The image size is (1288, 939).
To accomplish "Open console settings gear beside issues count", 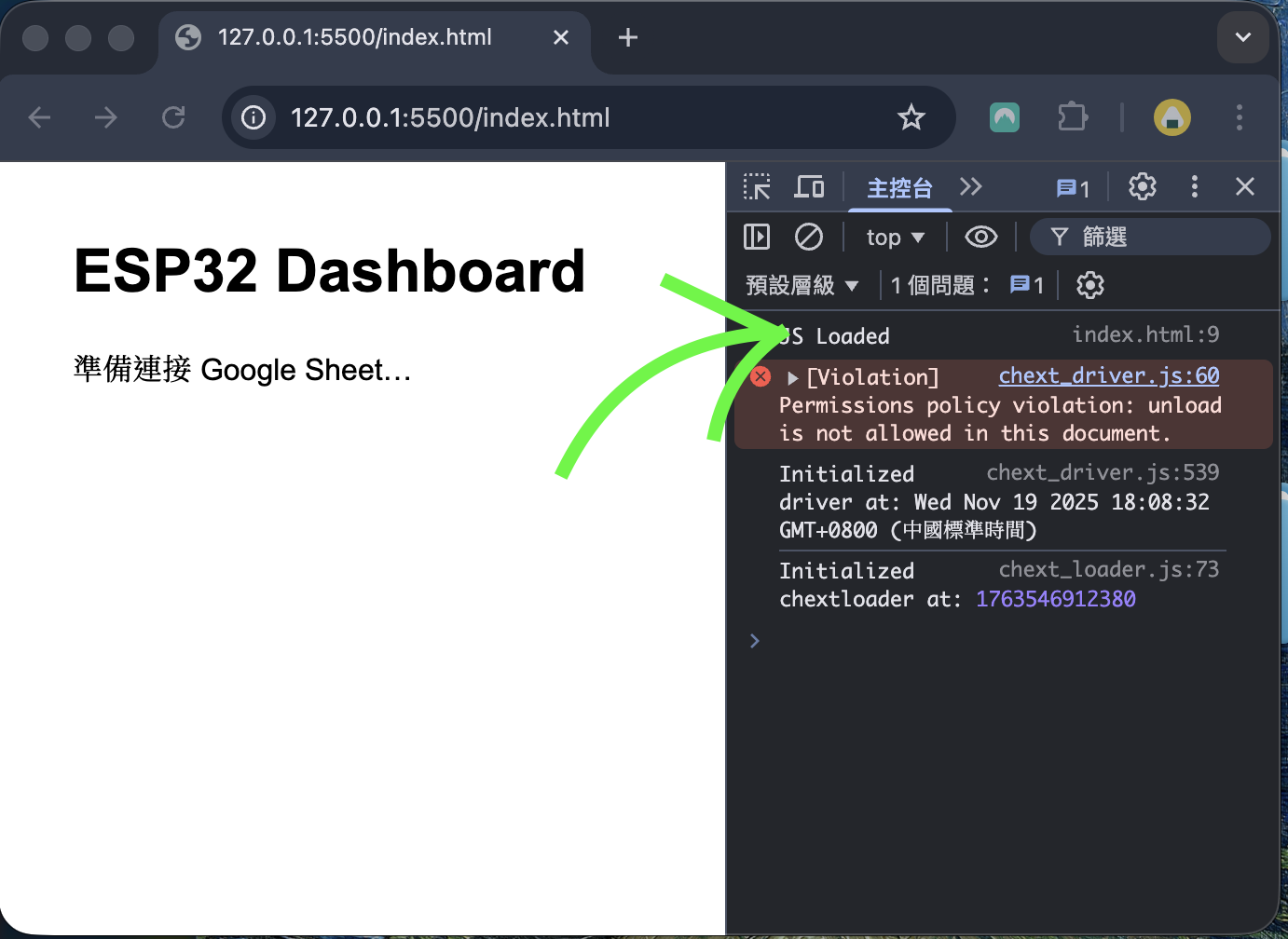I will [1089, 285].
